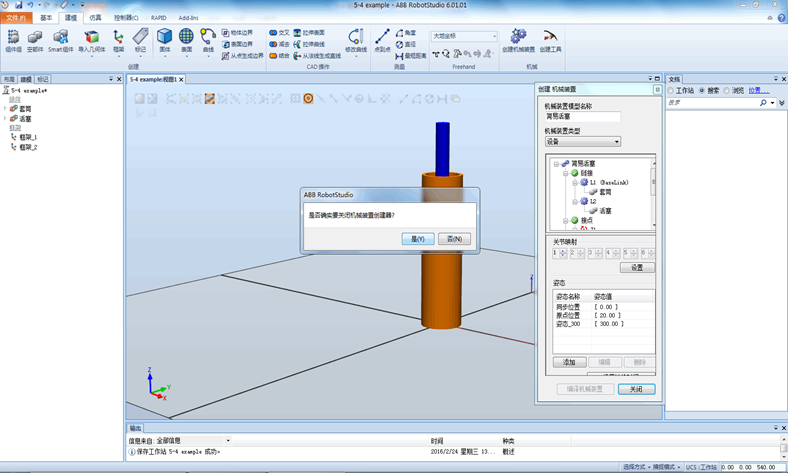
Task: Click 创建机械装置 create mechanism icon
Action: (518, 40)
